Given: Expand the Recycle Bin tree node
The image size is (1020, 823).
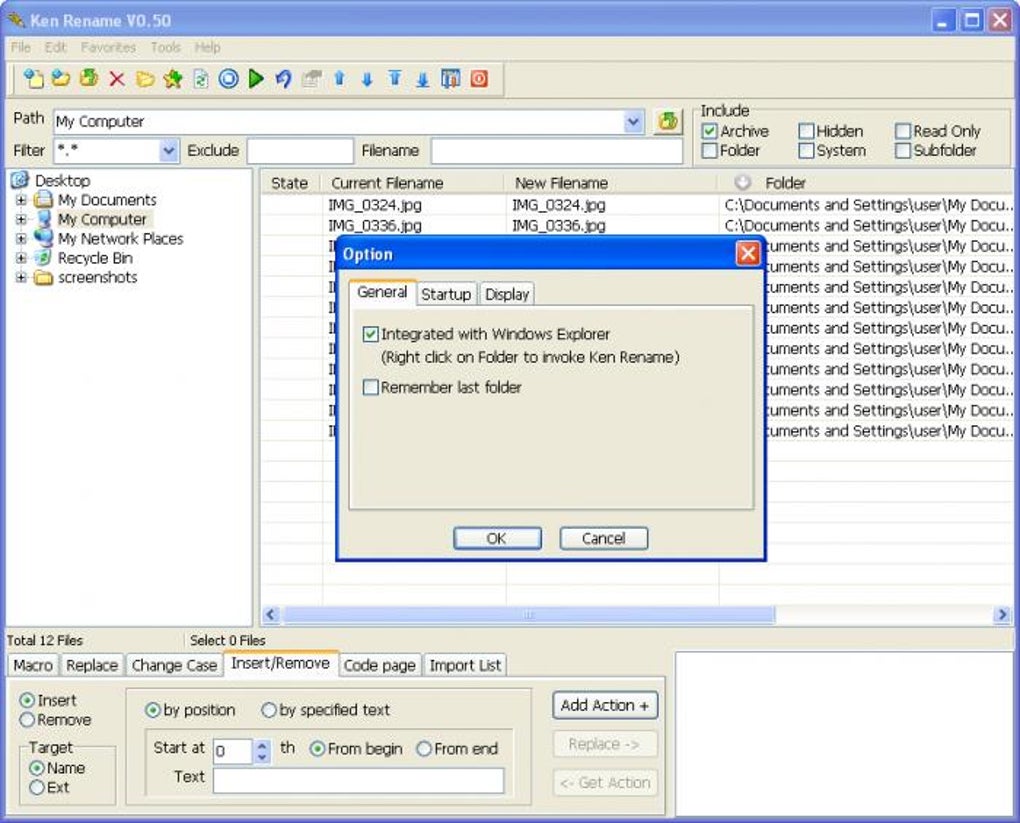Looking at the screenshot, I should pos(21,258).
